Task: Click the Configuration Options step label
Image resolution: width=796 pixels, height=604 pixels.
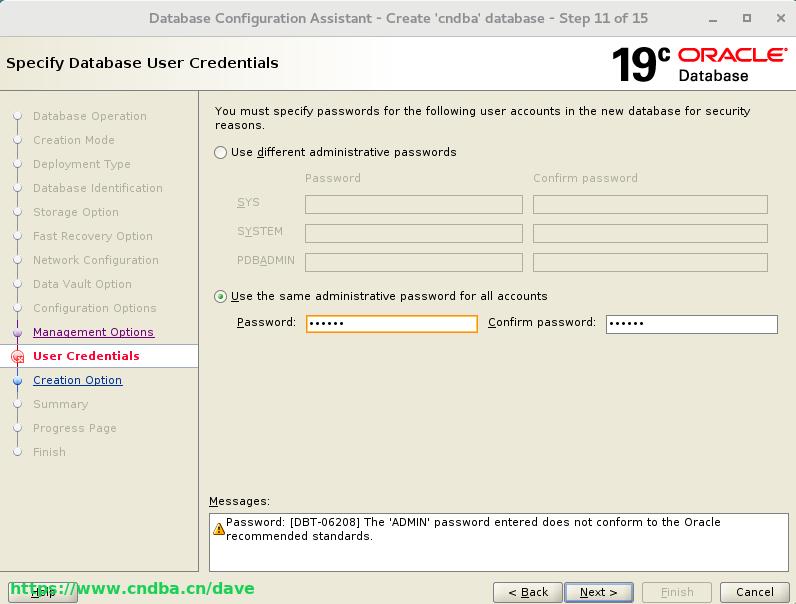Action: click(x=95, y=308)
